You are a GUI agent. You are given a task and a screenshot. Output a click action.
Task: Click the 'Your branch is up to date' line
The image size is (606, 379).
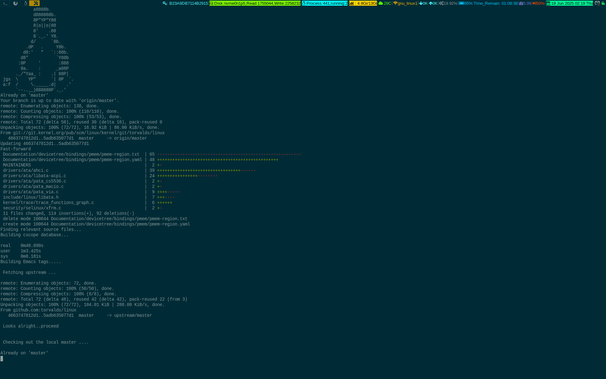(x=60, y=100)
